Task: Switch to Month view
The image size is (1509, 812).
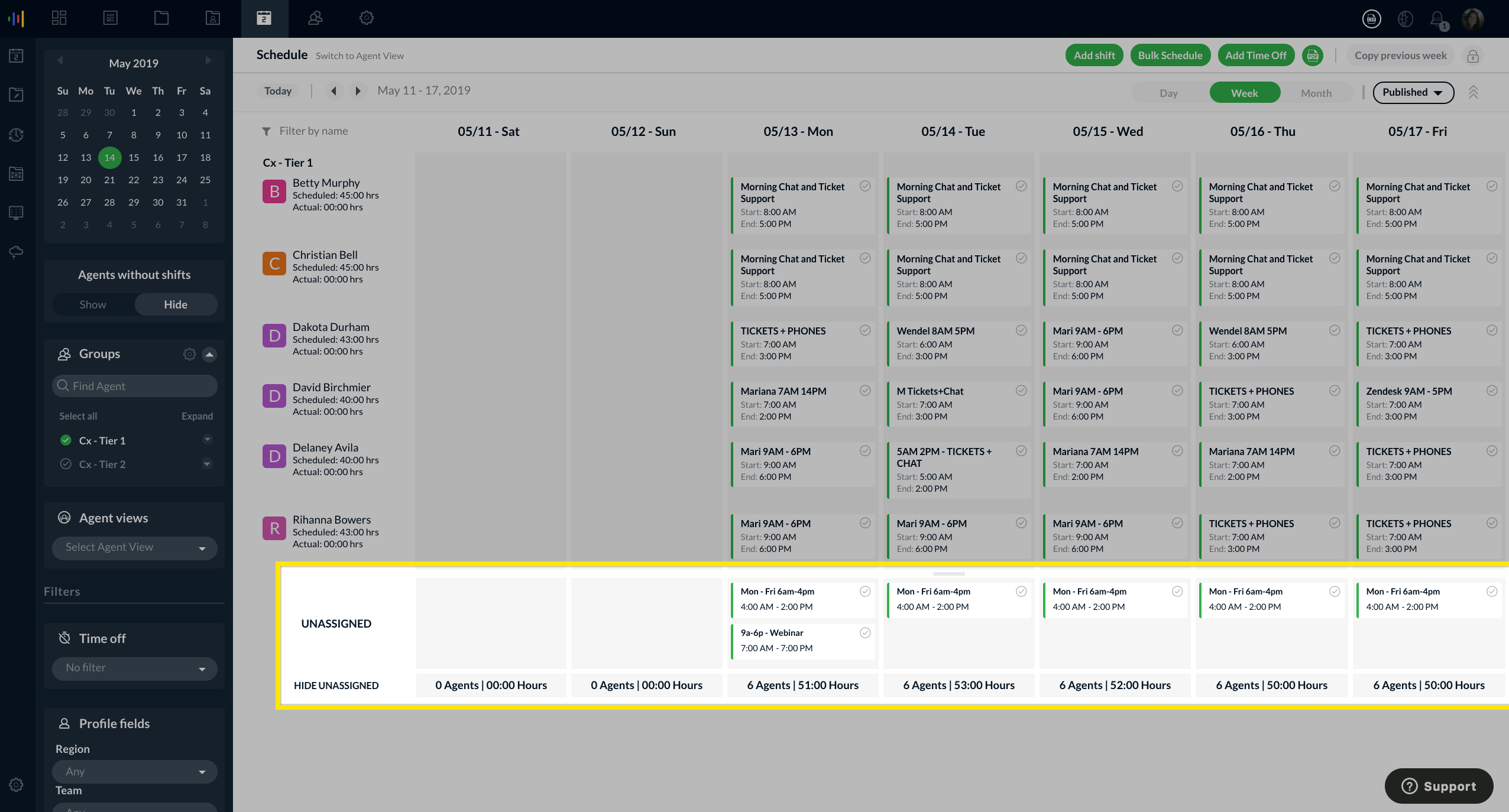Action: [x=1316, y=93]
